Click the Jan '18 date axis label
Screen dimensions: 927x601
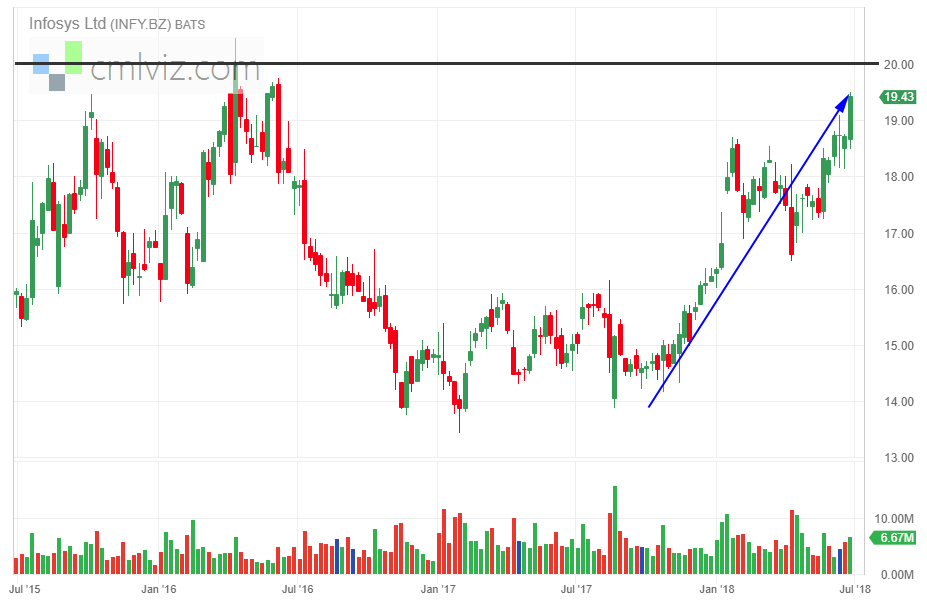pos(717,589)
